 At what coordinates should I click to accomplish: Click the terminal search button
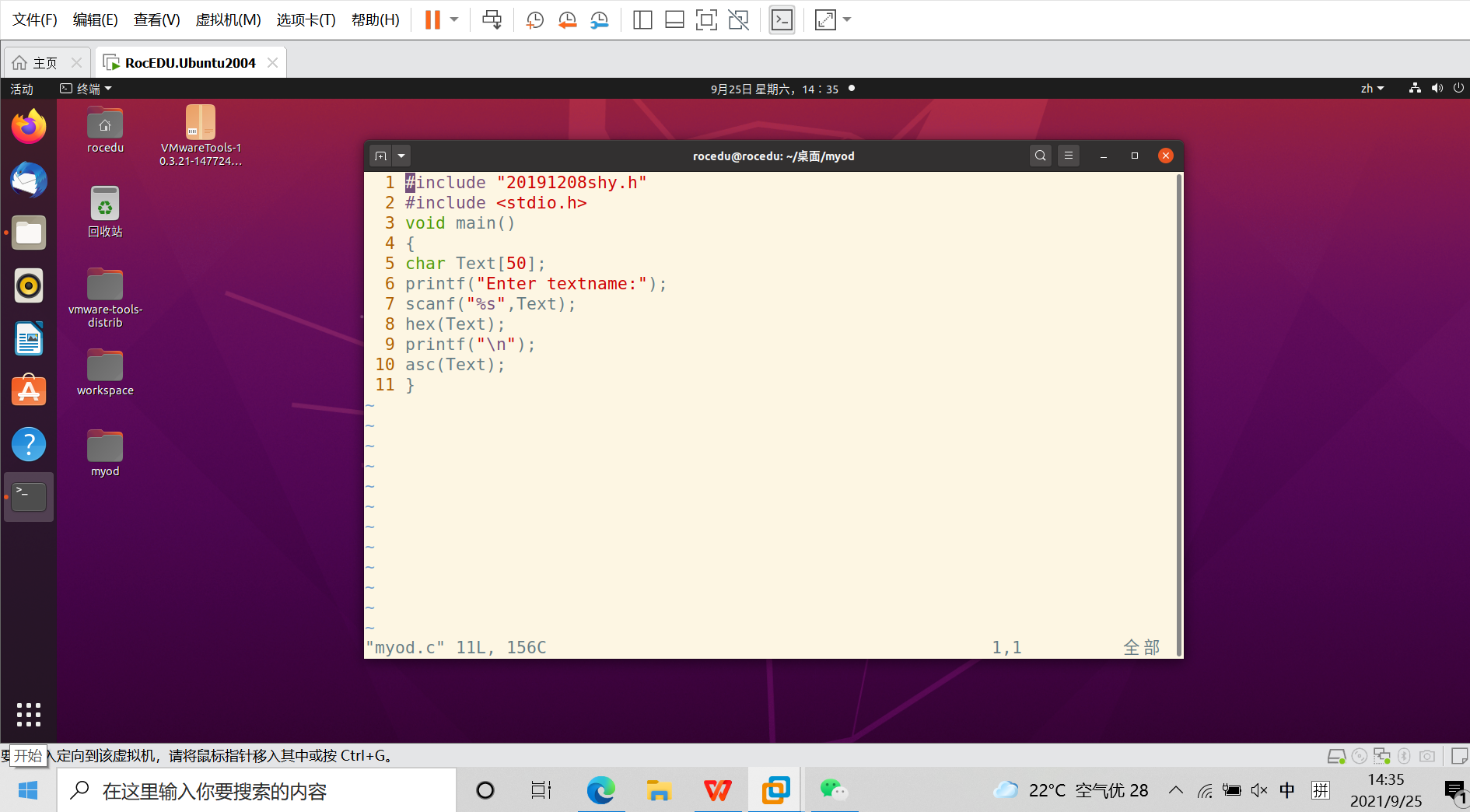click(1040, 156)
